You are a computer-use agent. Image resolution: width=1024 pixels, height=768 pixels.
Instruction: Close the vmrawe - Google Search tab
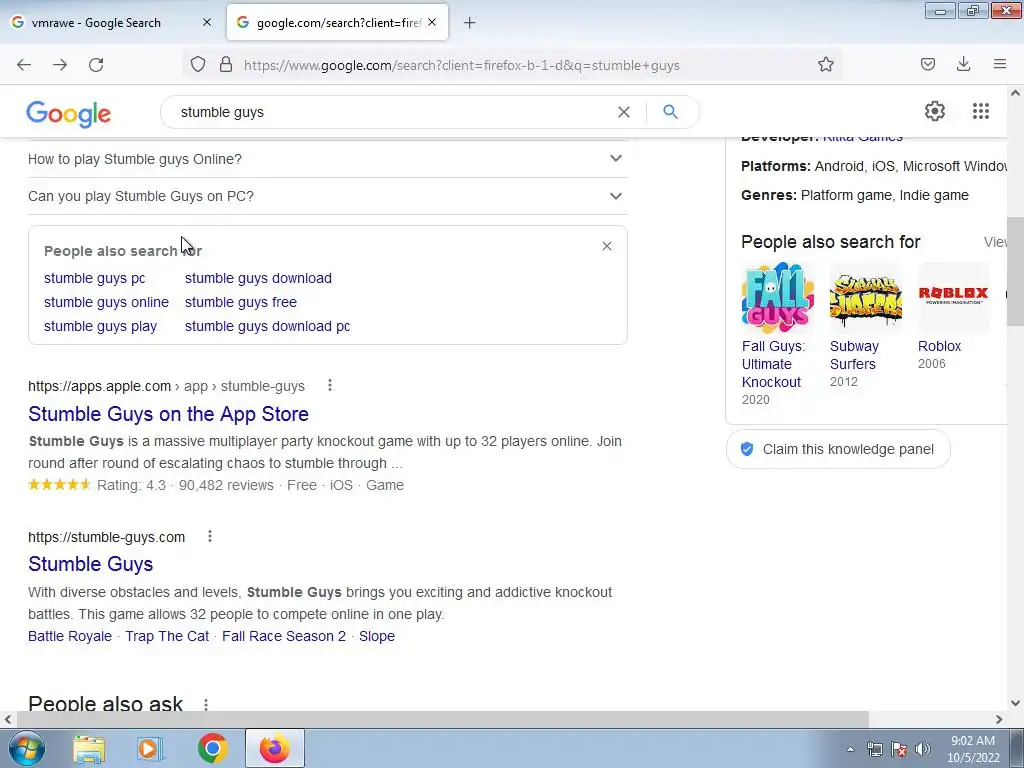point(207,22)
